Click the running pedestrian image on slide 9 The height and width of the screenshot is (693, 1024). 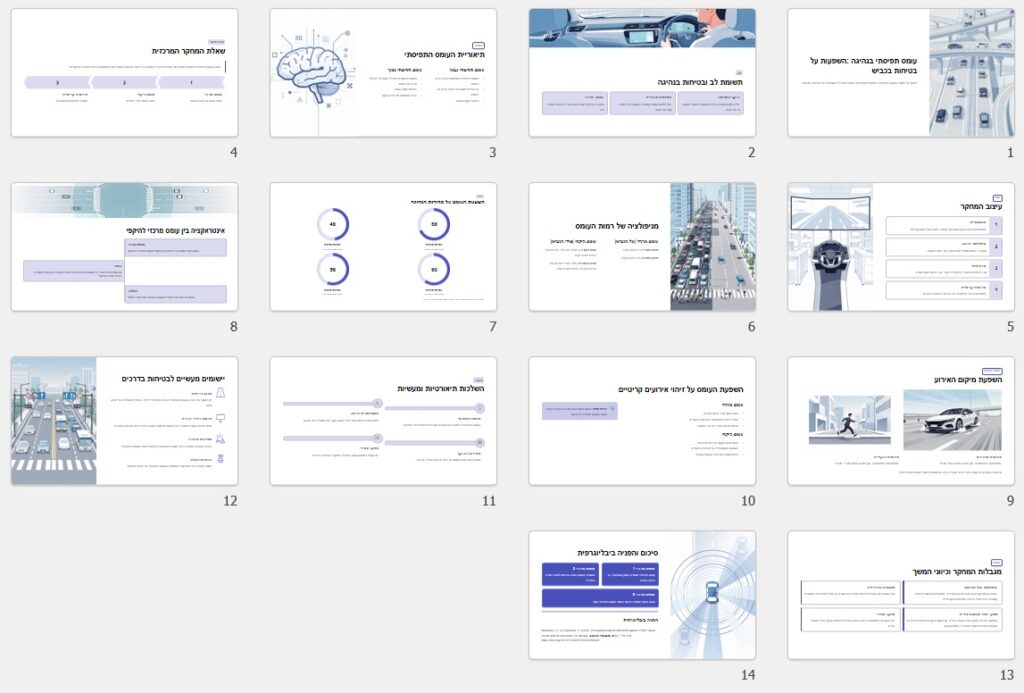849,420
